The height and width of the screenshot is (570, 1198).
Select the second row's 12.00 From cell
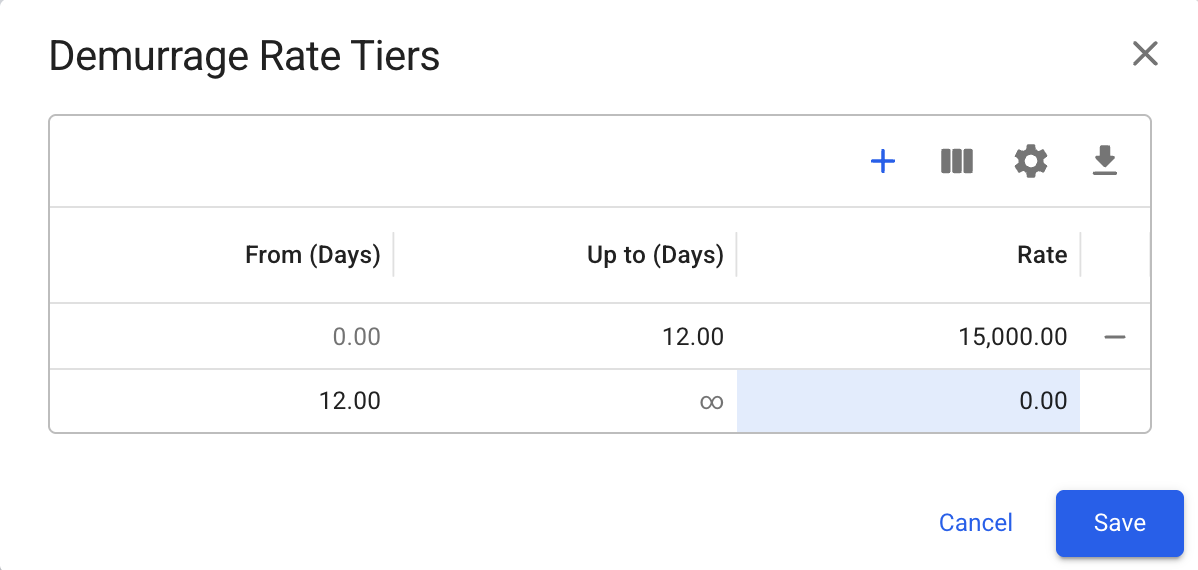(x=349, y=401)
